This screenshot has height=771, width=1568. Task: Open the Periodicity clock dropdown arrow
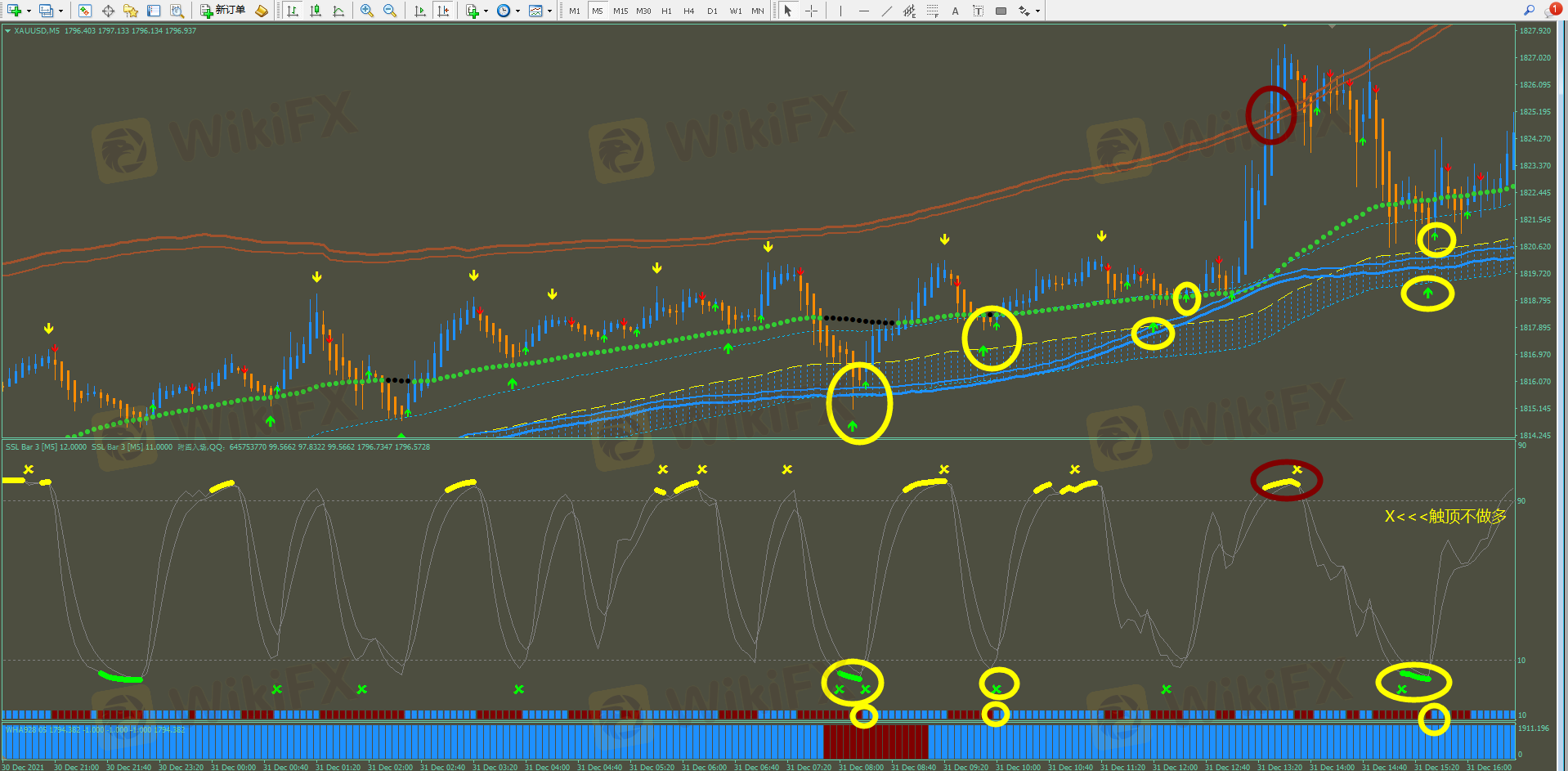pos(517,11)
